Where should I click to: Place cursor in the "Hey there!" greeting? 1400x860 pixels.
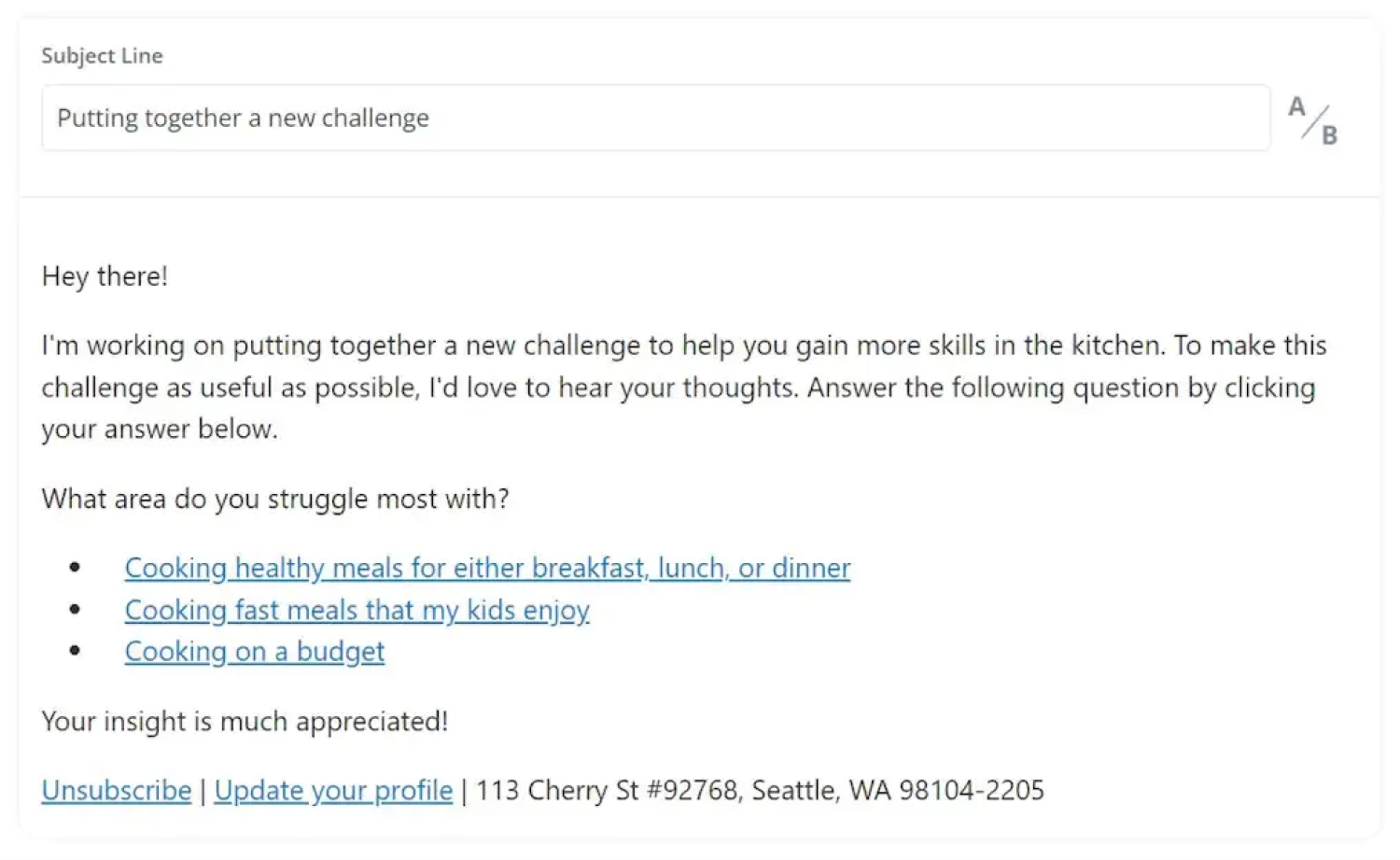(x=105, y=276)
